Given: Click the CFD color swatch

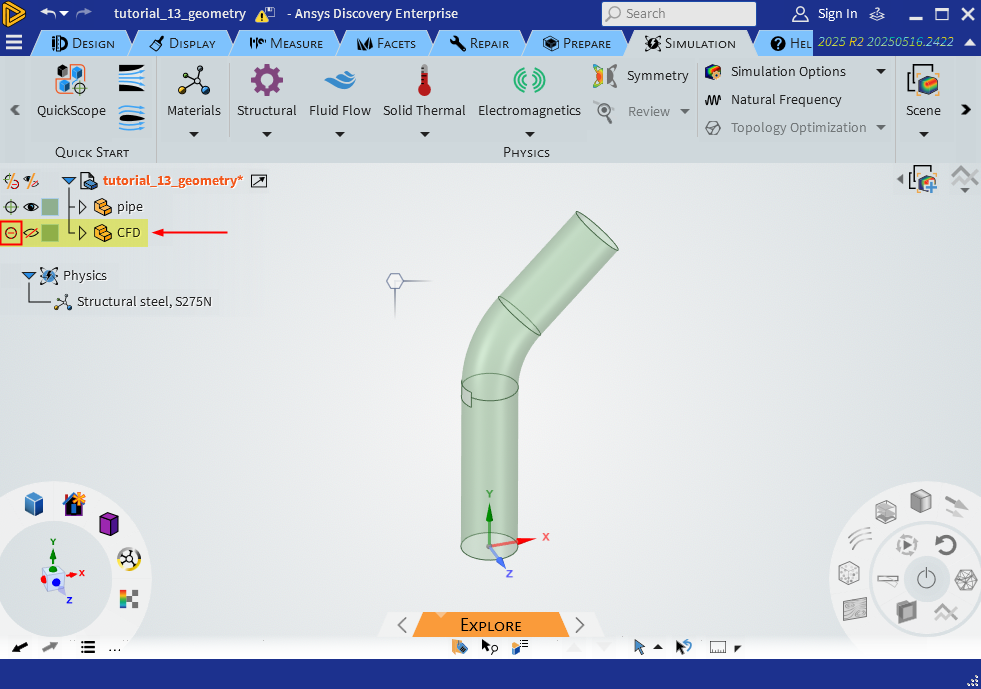Looking at the screenshot, I should click(x=49, y=233).
